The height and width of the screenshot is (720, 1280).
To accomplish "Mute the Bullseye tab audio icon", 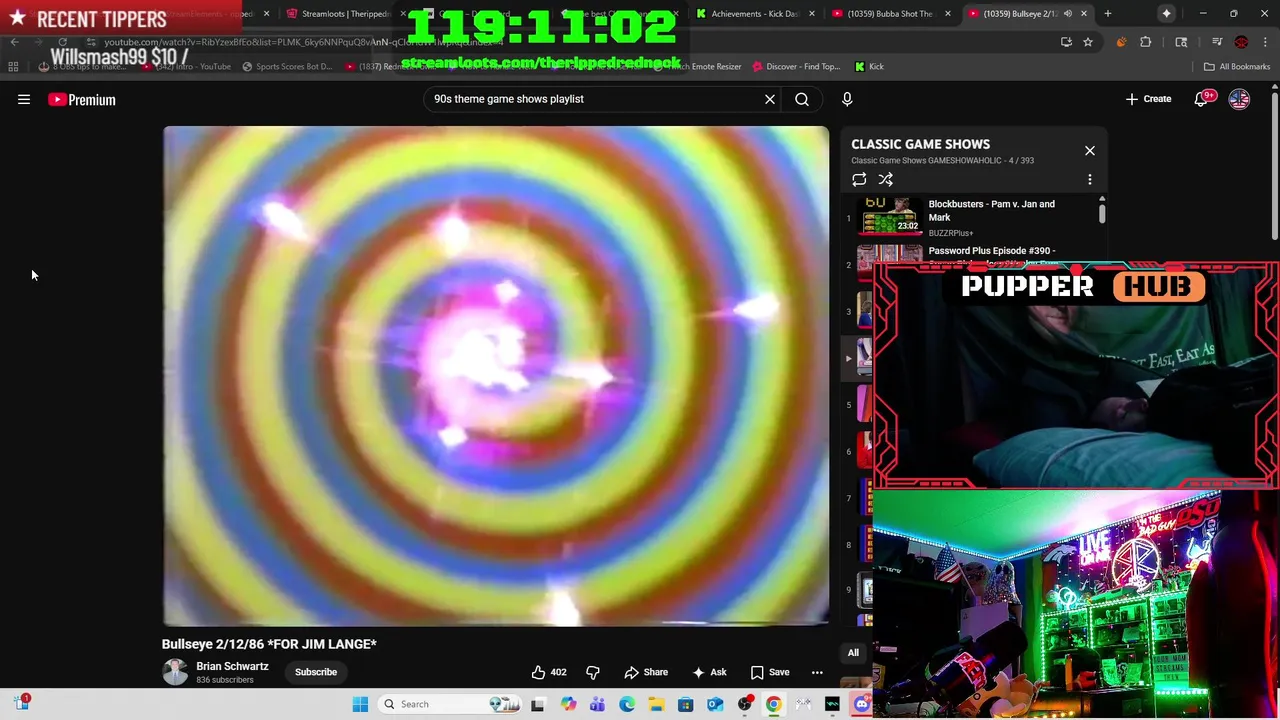I will tap(1068, 14).
